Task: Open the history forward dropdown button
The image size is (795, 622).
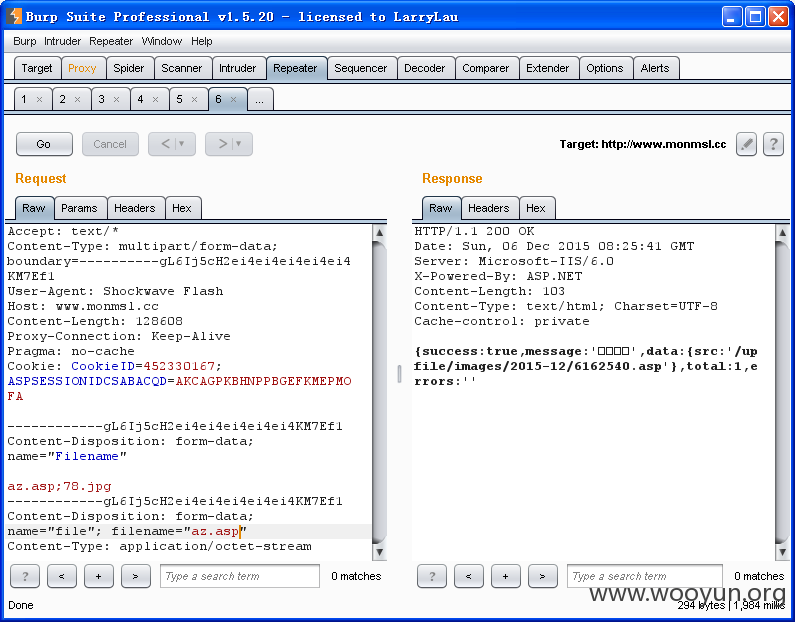Action: click(x=229, y=144)
